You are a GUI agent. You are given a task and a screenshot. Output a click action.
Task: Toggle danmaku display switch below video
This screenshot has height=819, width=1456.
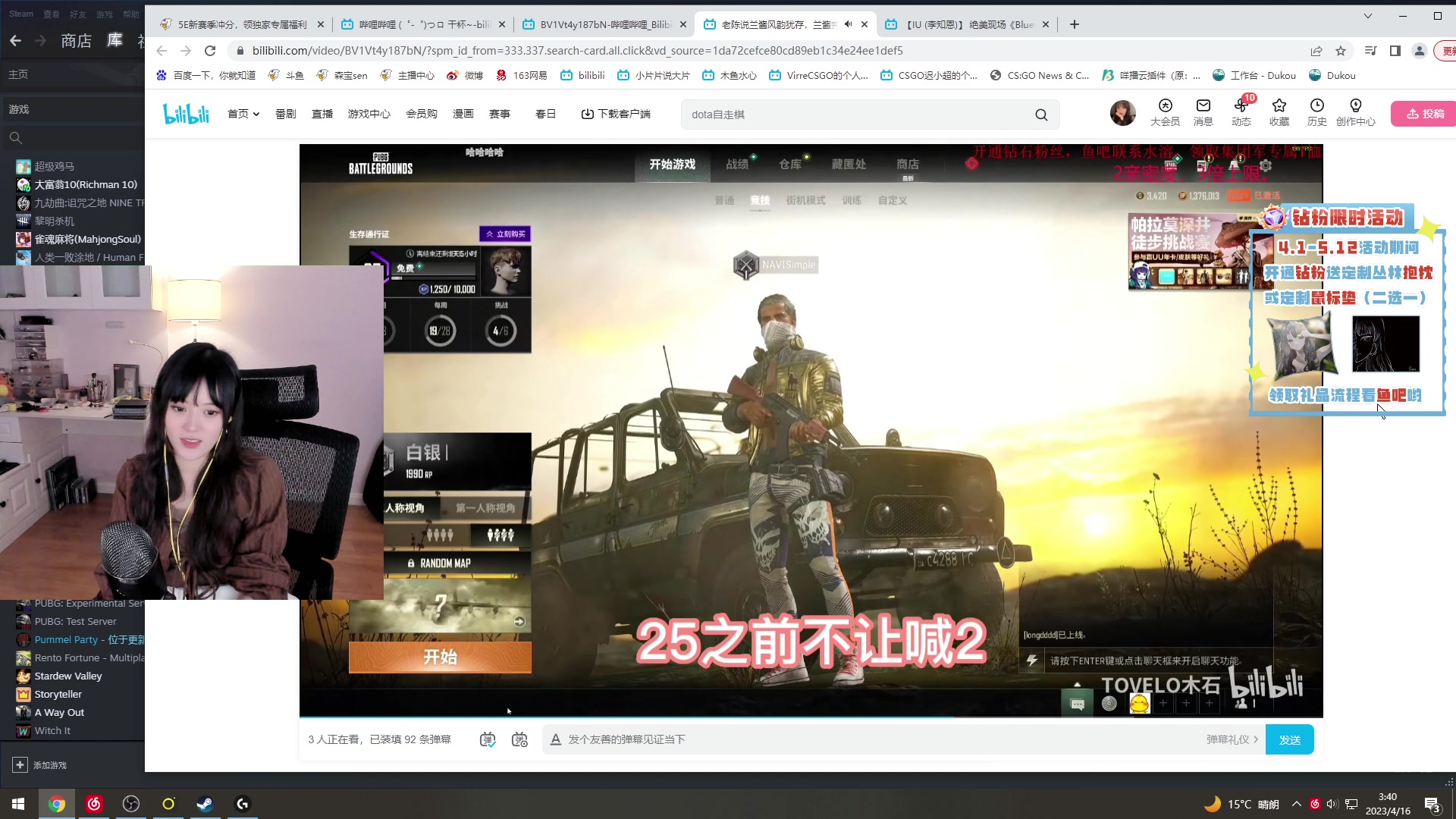[x=488, y=739]
